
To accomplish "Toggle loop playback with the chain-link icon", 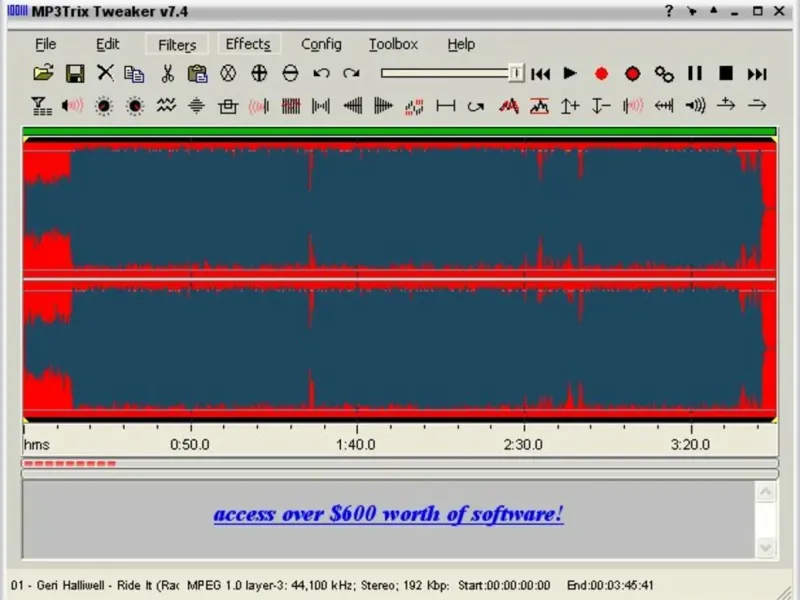I will (x=664, y=74).
